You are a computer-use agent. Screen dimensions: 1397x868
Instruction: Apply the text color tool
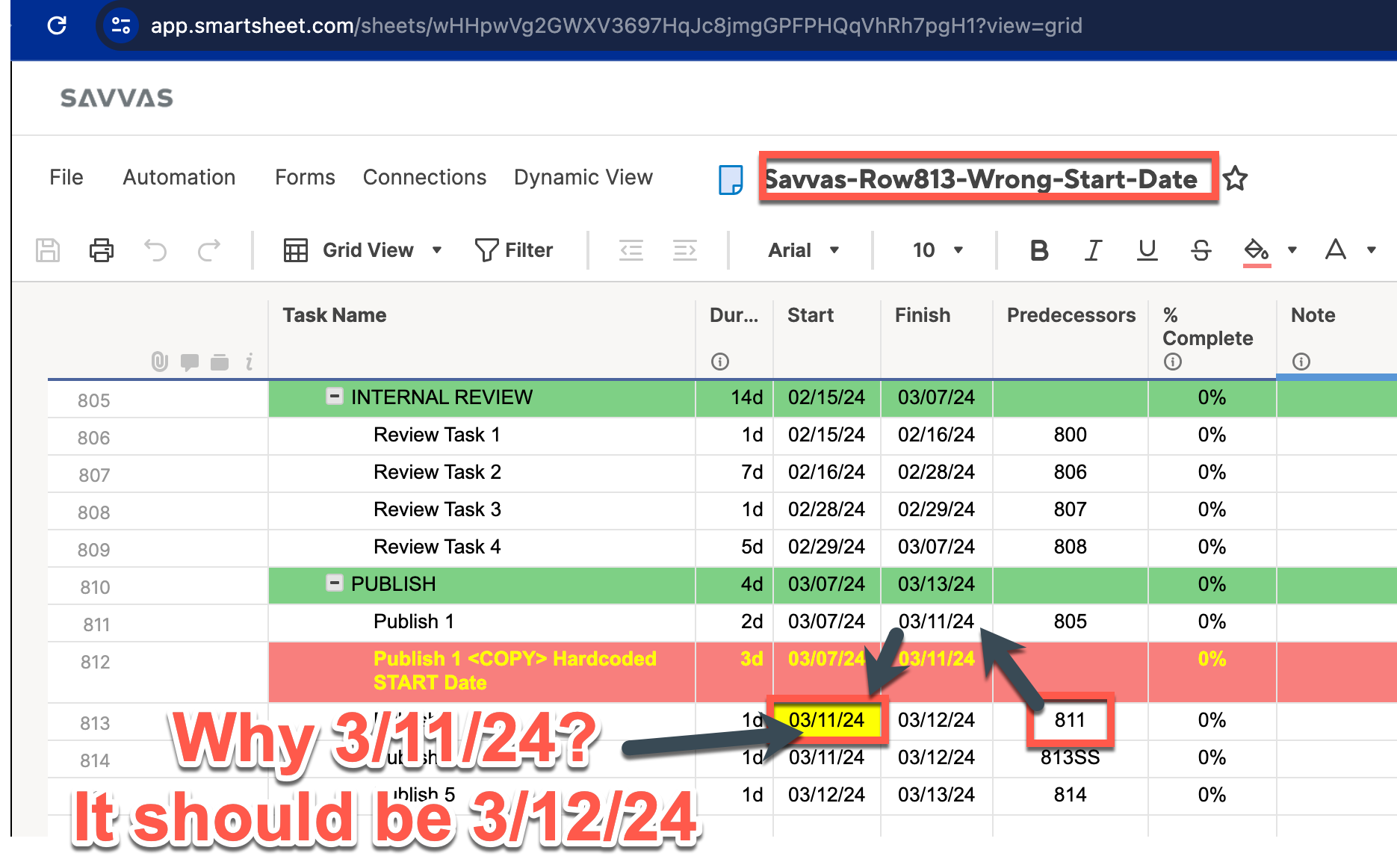click(1336, 250)
